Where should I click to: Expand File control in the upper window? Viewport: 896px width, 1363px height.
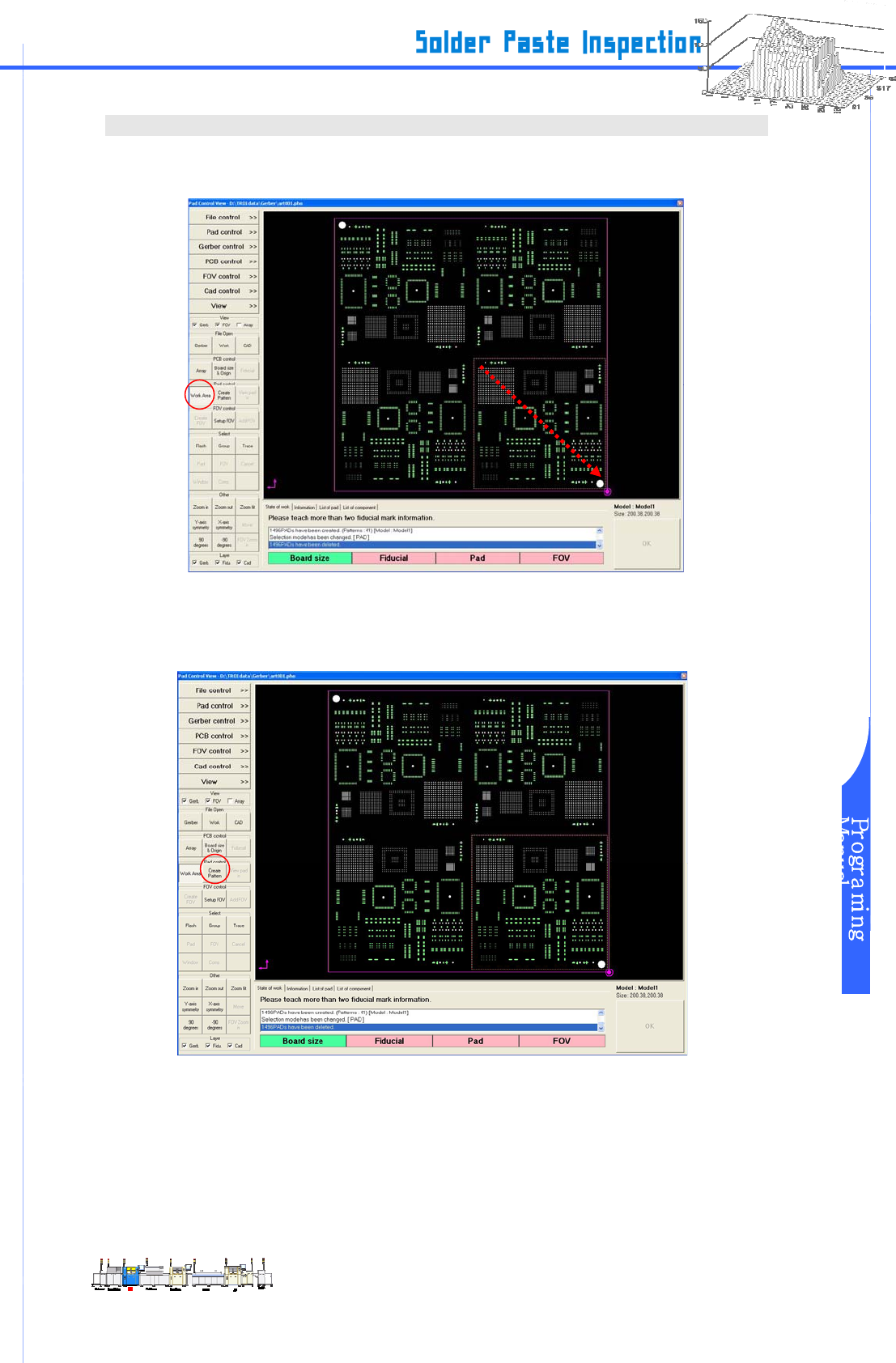(224, 217)
